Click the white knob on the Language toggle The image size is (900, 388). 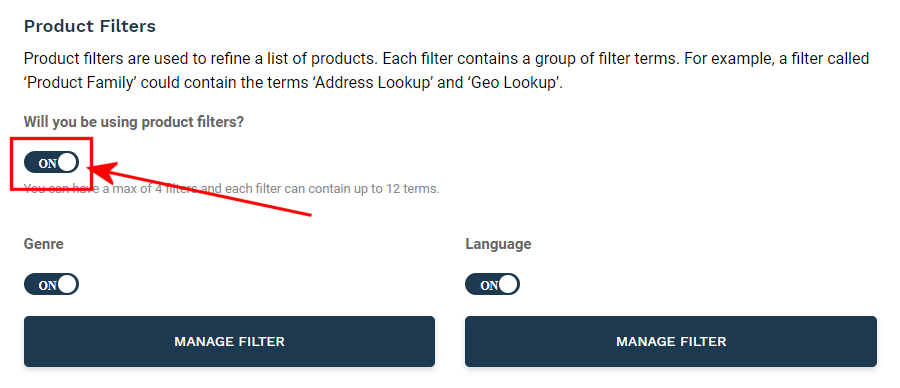point(509,285)
